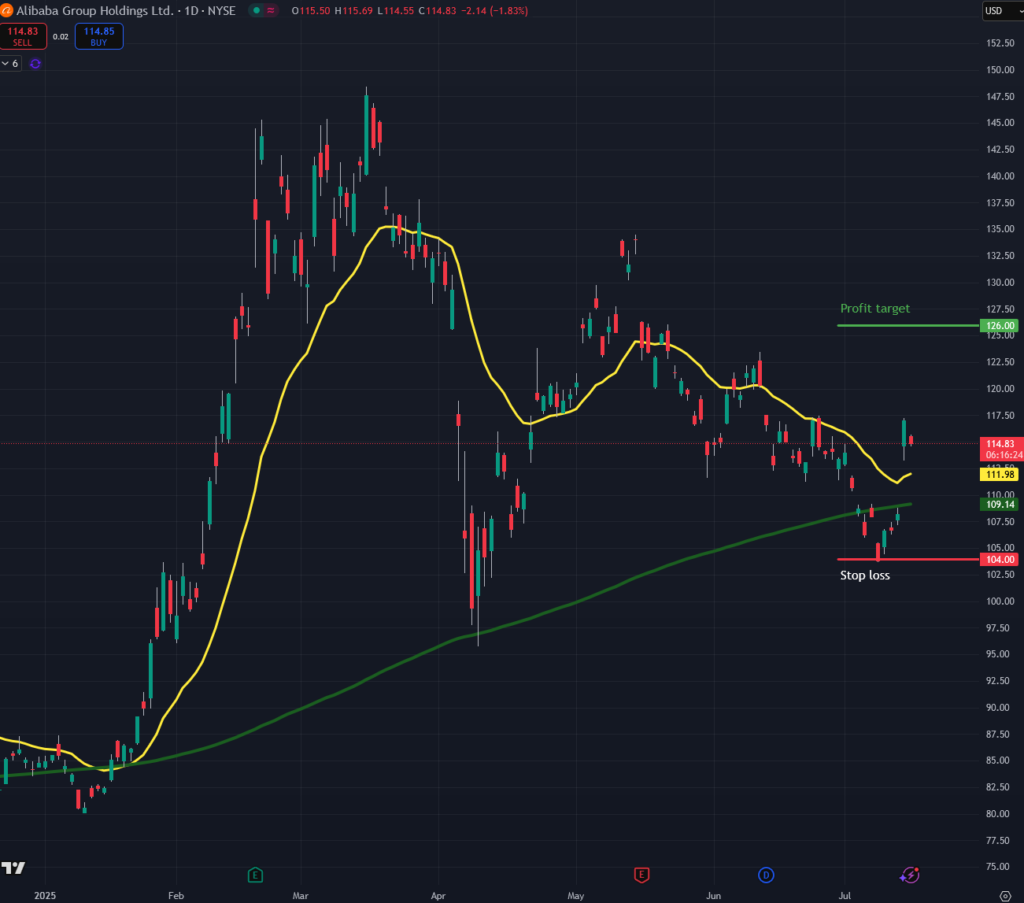
Task: Click the May label on time axis
Action: 576,895
